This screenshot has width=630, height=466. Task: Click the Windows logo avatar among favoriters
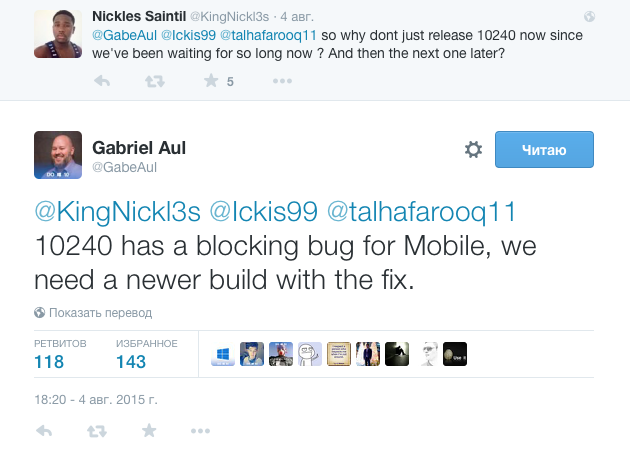tap(224, 353)
